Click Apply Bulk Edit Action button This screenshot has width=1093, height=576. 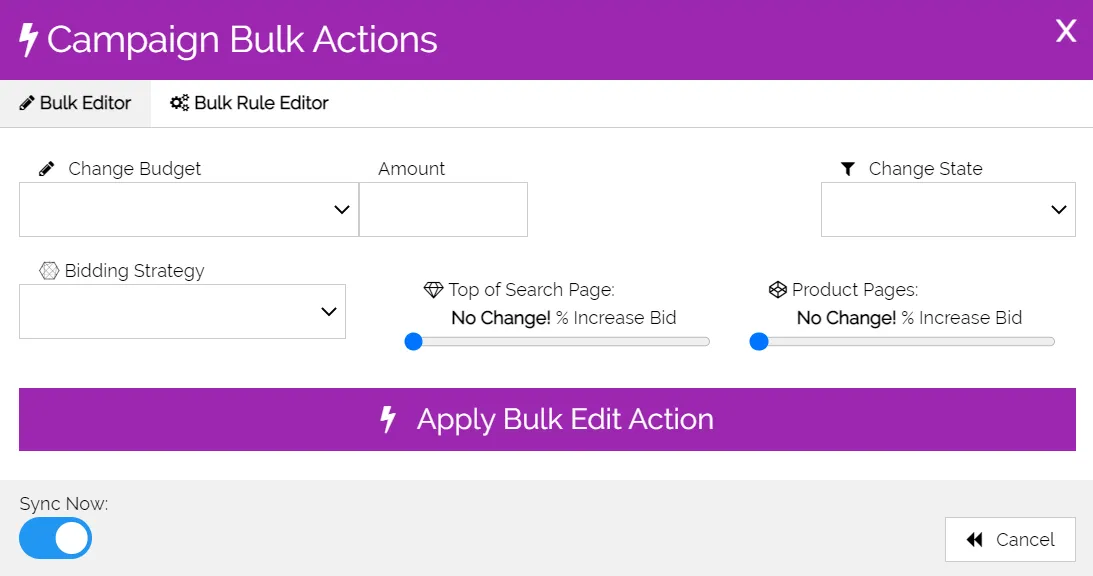coord(547,419)
